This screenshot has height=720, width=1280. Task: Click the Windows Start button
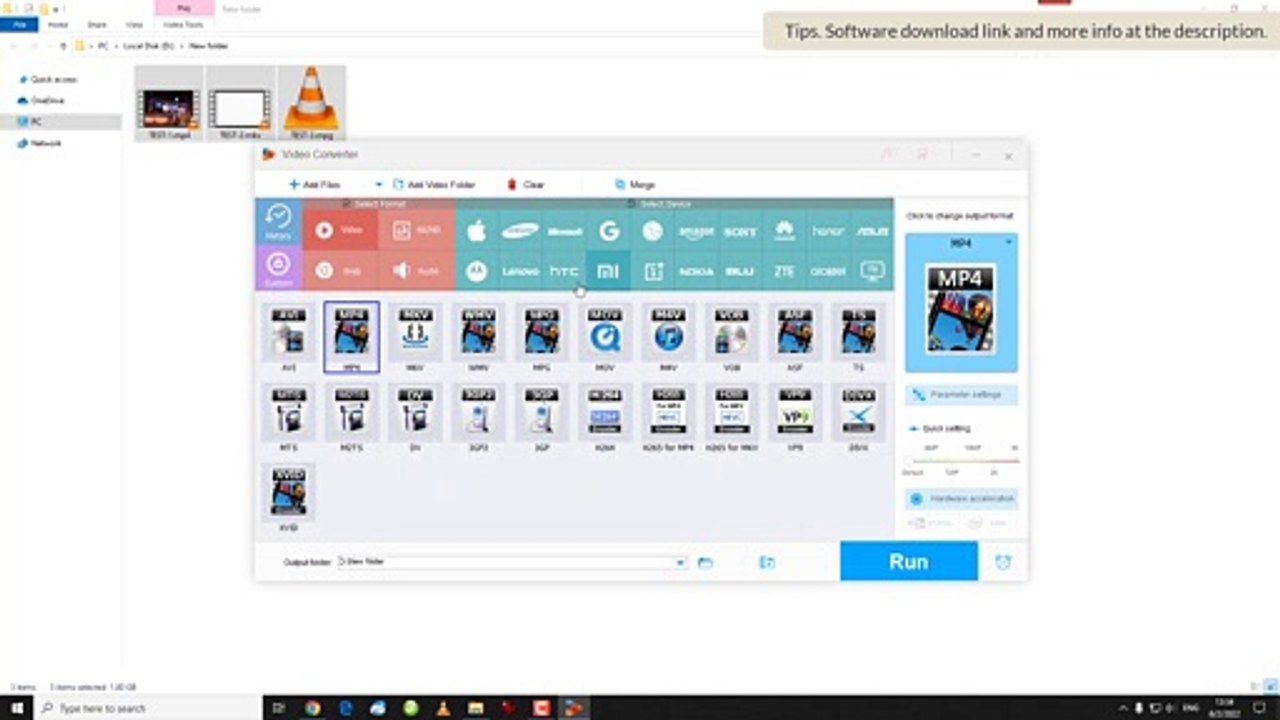pyautogui.click(x=19, y=708)
